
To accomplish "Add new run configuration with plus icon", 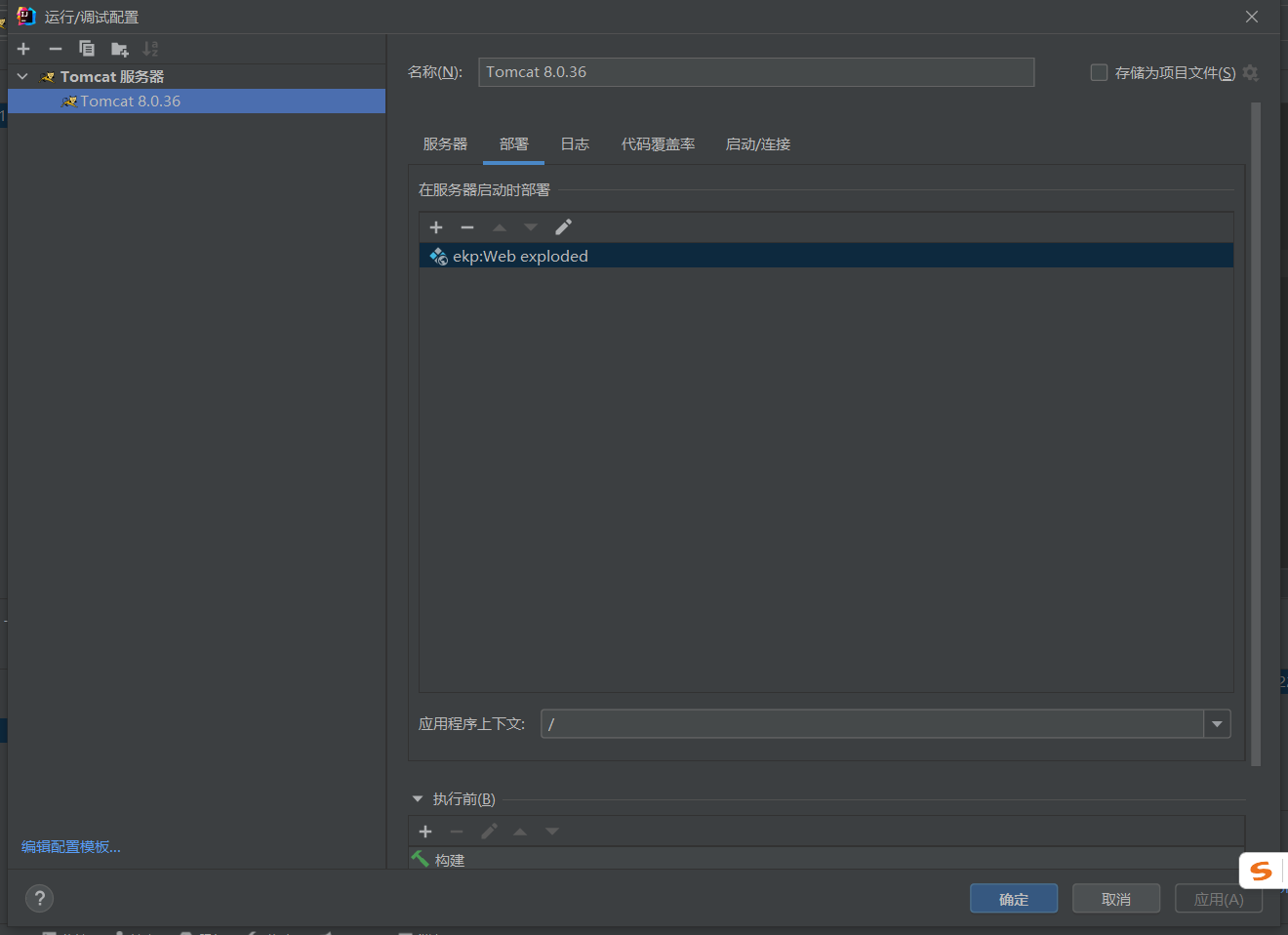I will pos(24,49).
